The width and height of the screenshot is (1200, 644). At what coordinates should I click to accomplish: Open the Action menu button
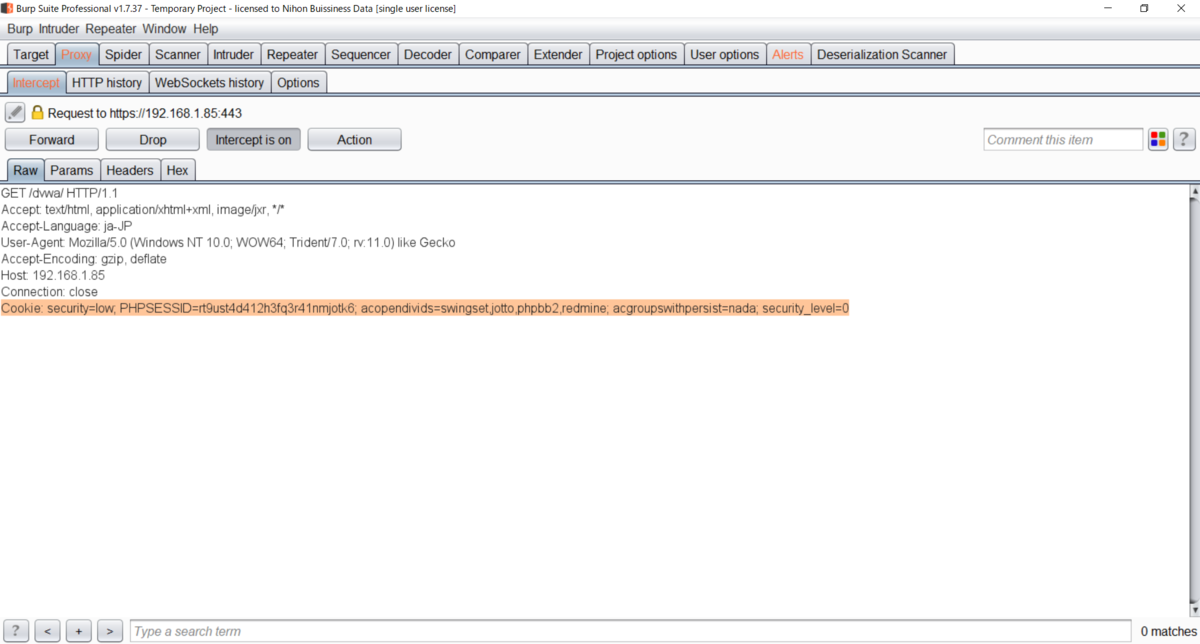354,140
